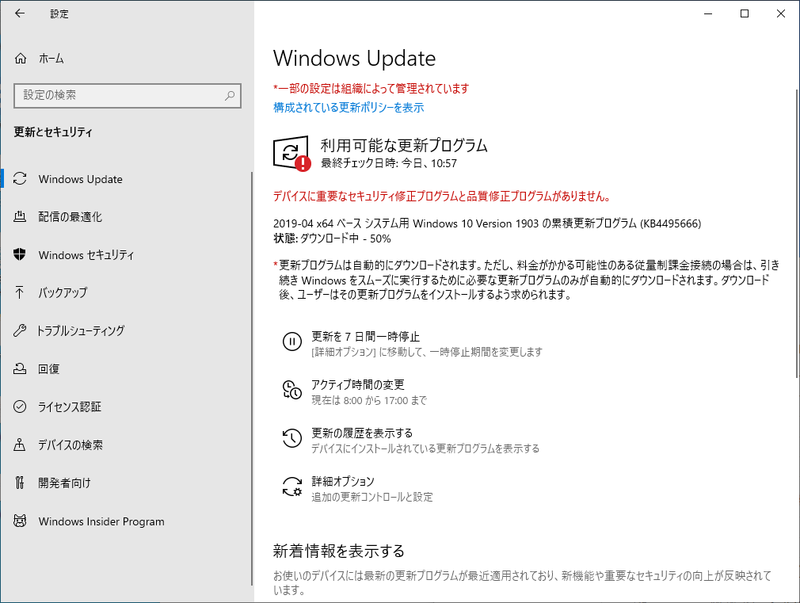Image resolution: width=800 pixels, height=603 pixels.
Task: Click the Windows Update sync icon in sidebar
Action: point(20,179)
